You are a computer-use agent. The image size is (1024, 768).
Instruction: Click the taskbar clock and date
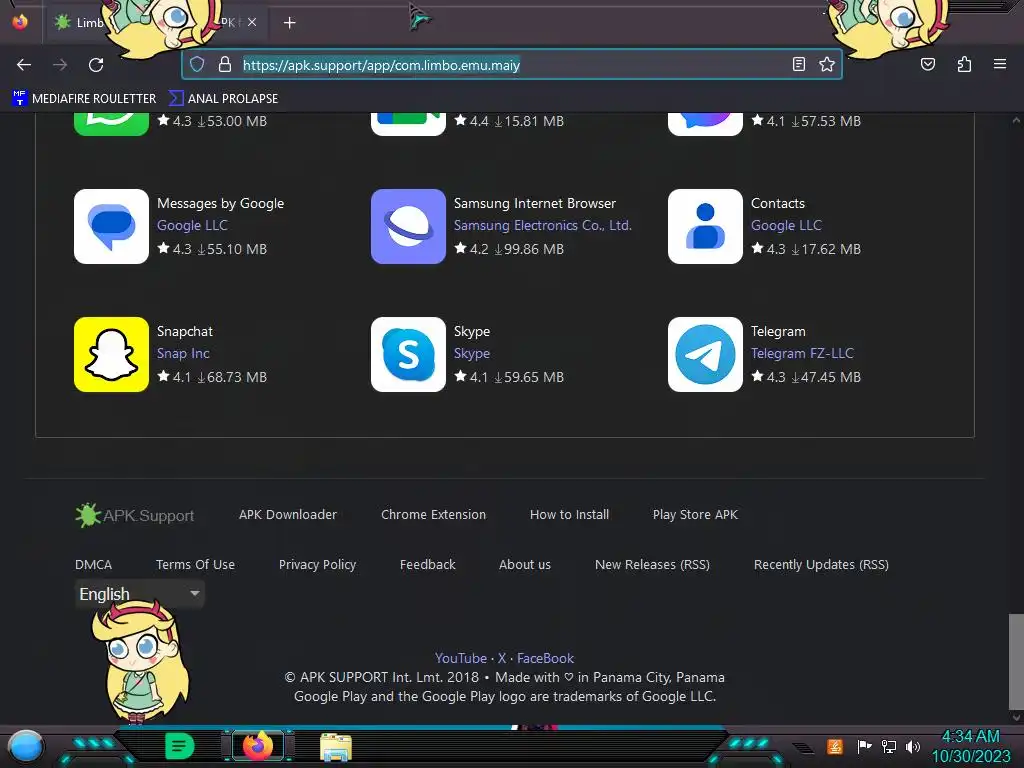coord(971,746)
